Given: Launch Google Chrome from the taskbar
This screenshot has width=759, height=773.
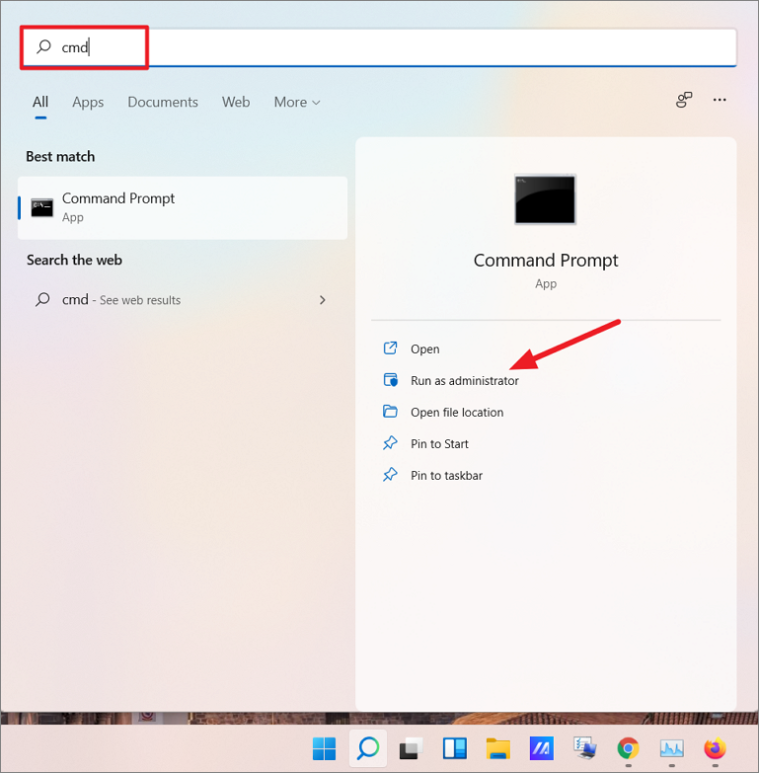Looking at the screenshot, I should (x=628, y=749).
